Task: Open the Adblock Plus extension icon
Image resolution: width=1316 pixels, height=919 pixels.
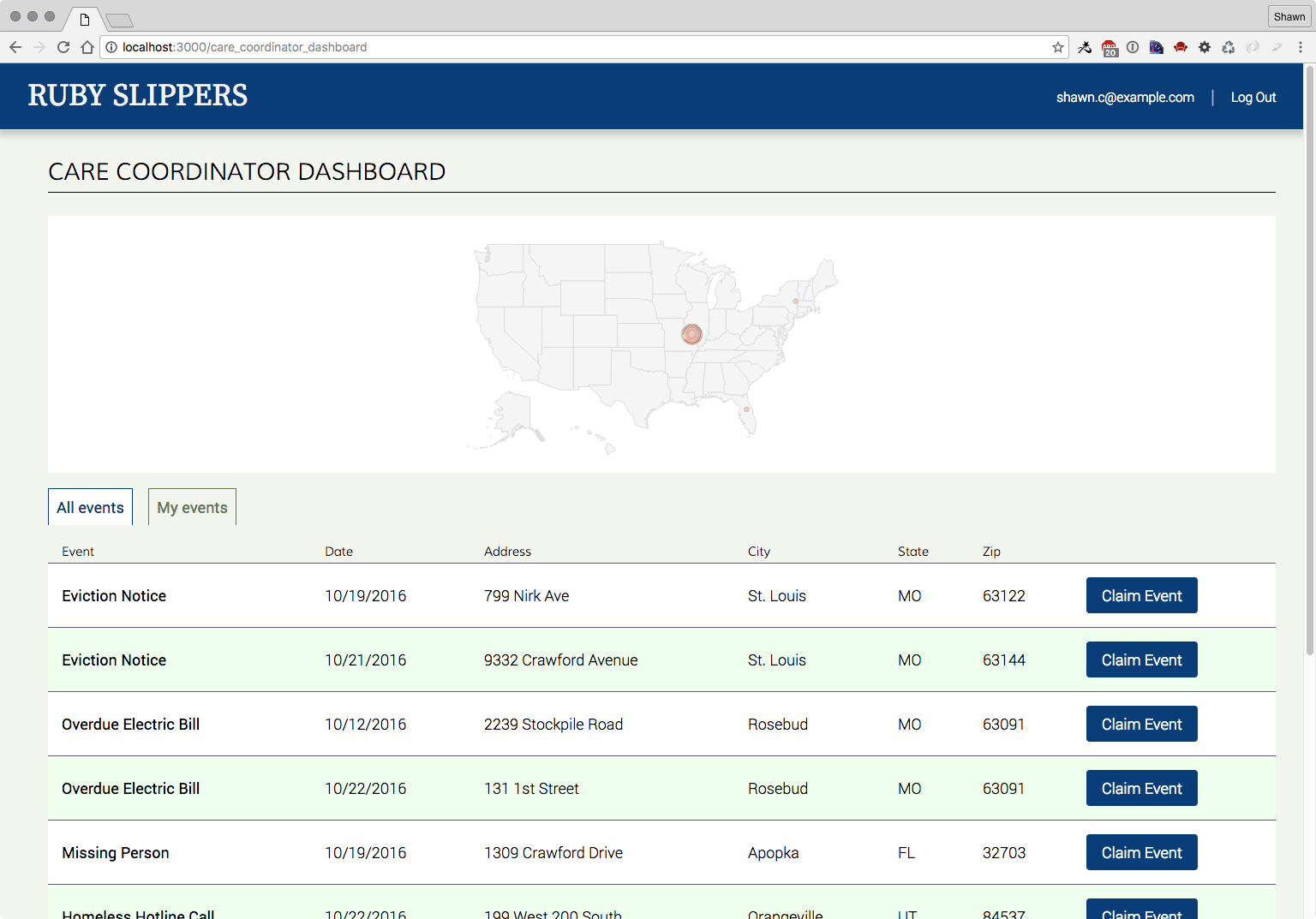Action: click(1110, 48)
